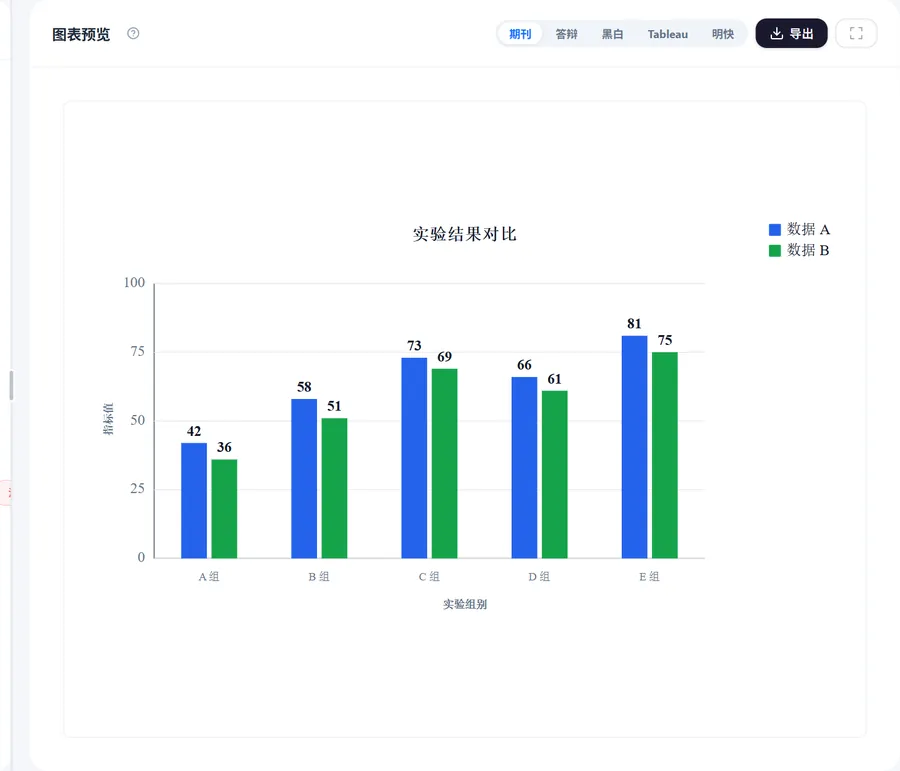Open the help question-mark icon beside 图表预览
Image resolution: width=900 pixels, height=771 pixels.
[x=133, y=33]
